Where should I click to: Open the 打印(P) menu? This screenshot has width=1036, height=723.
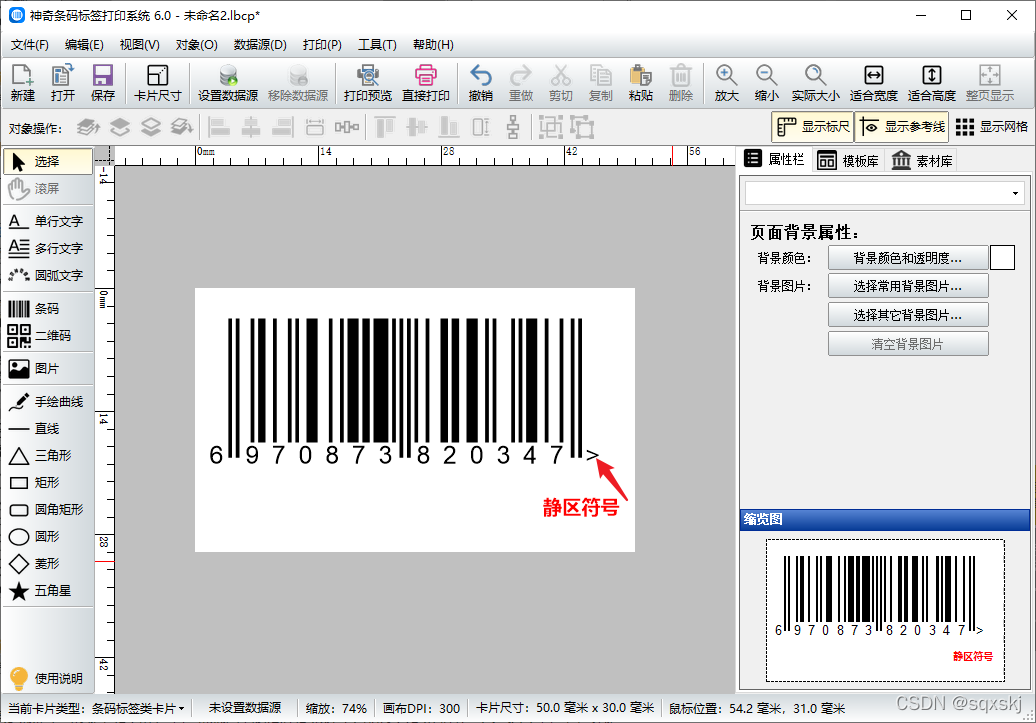coord(322,45)
